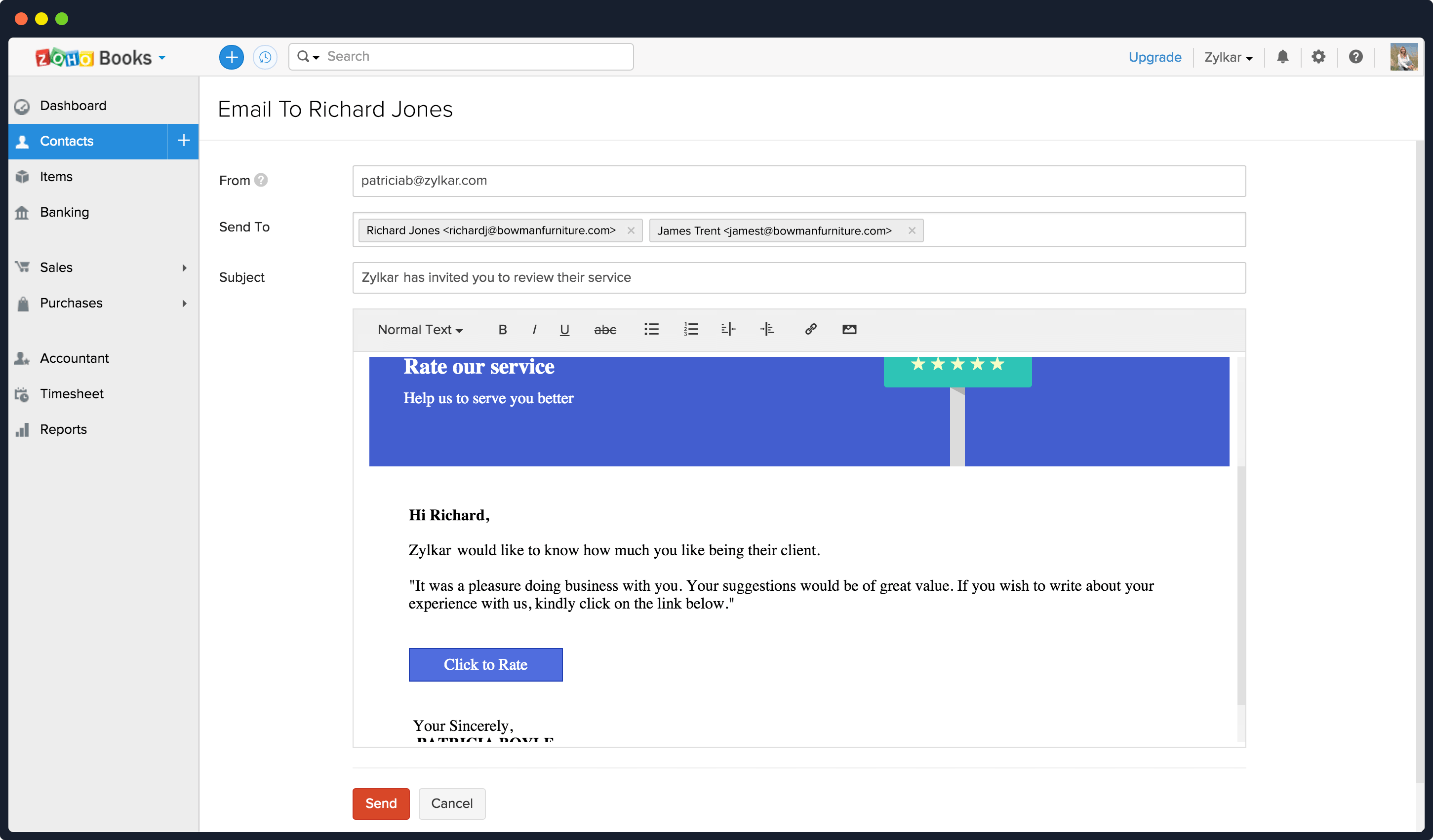The image size is (1433, 840).
Task: Click the quick create plus icon
Action: point(232,57)
